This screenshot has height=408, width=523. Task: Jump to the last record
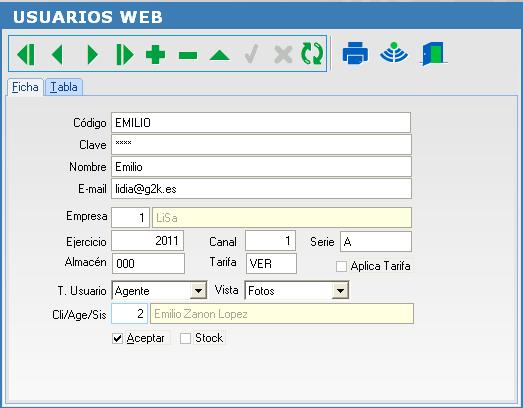[x=124, y=54]
